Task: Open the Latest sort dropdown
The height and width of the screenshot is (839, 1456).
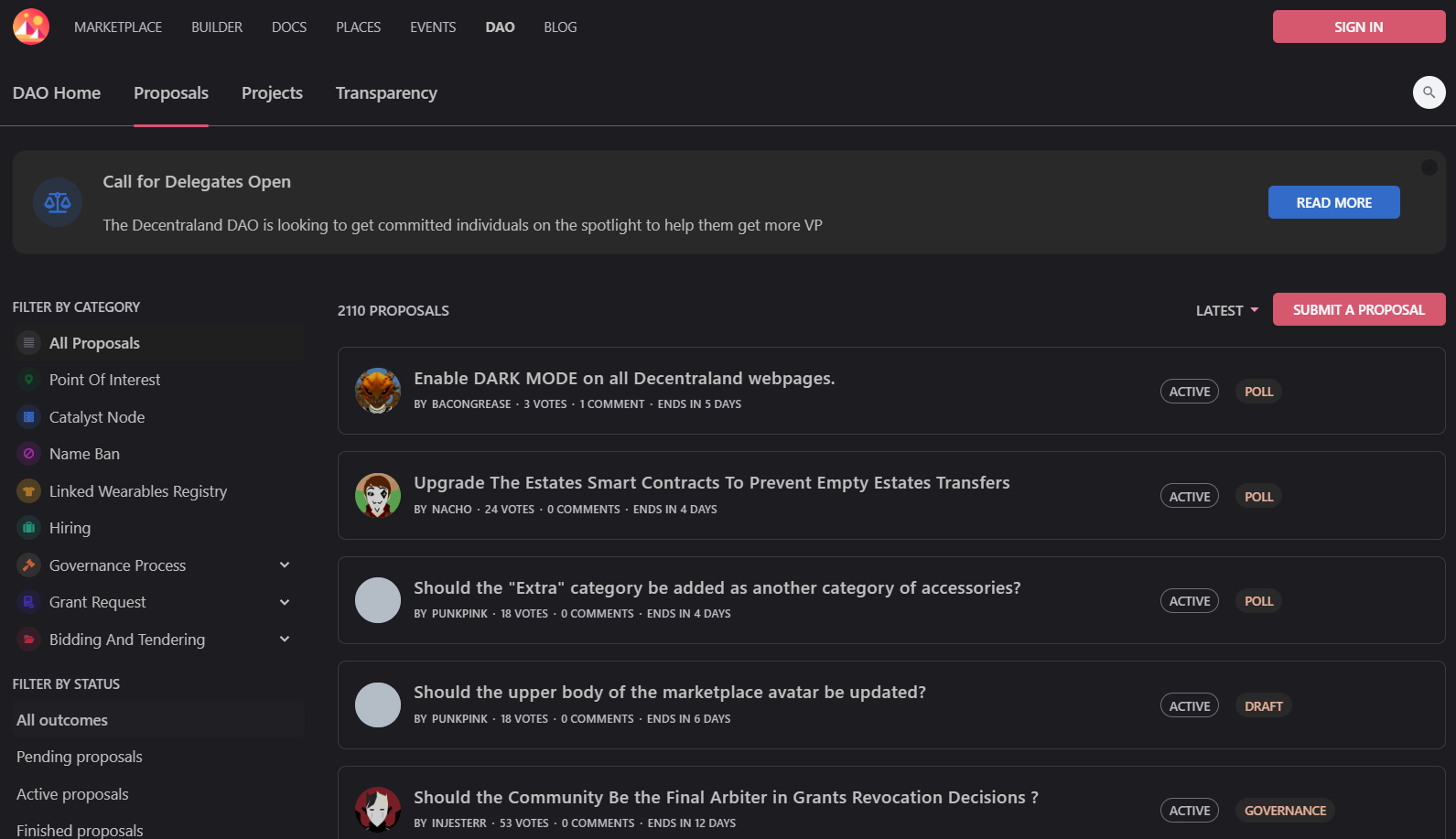Action: click(1227, 310)
